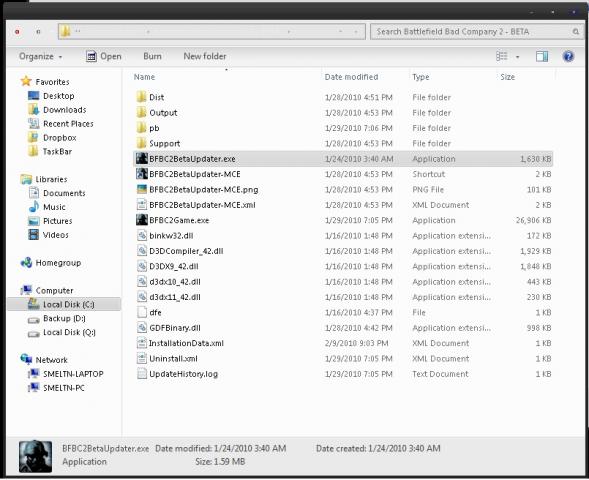
Task: Open the view options dropdown arrow
Action: pos(517,57)
